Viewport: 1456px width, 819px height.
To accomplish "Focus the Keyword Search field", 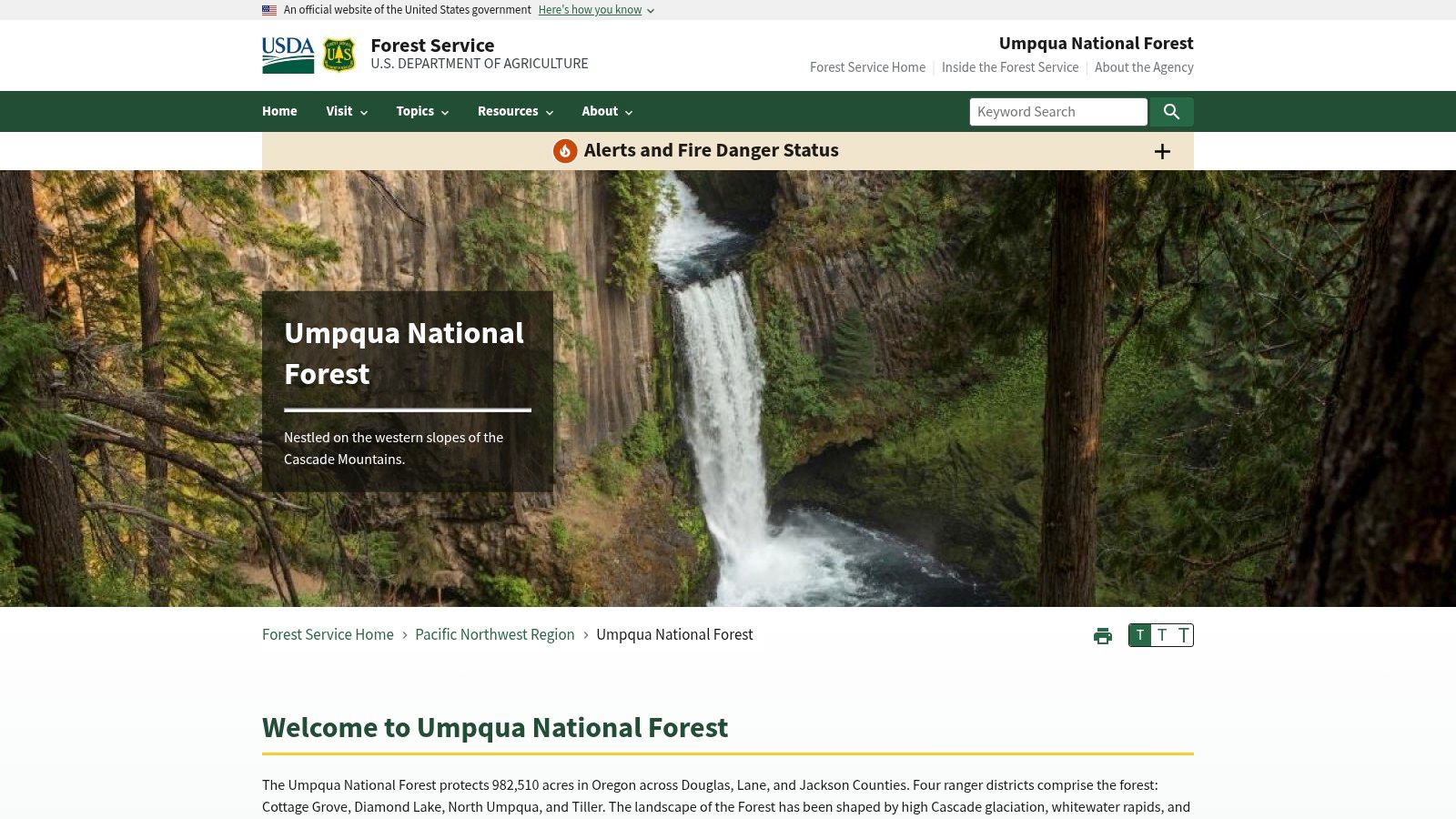I will coord(1058,112).
